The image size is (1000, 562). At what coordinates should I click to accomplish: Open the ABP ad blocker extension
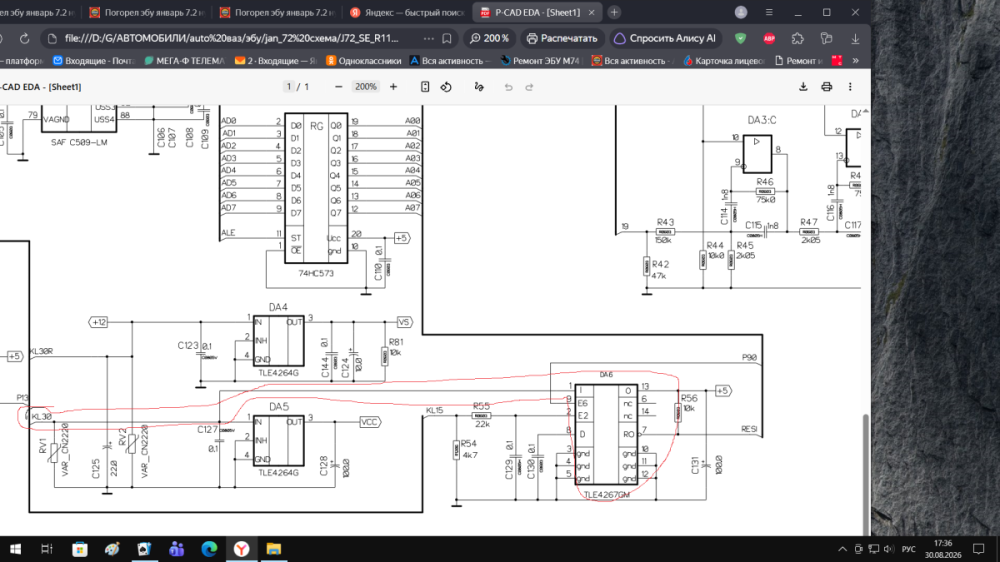click(x=769, y=38)
